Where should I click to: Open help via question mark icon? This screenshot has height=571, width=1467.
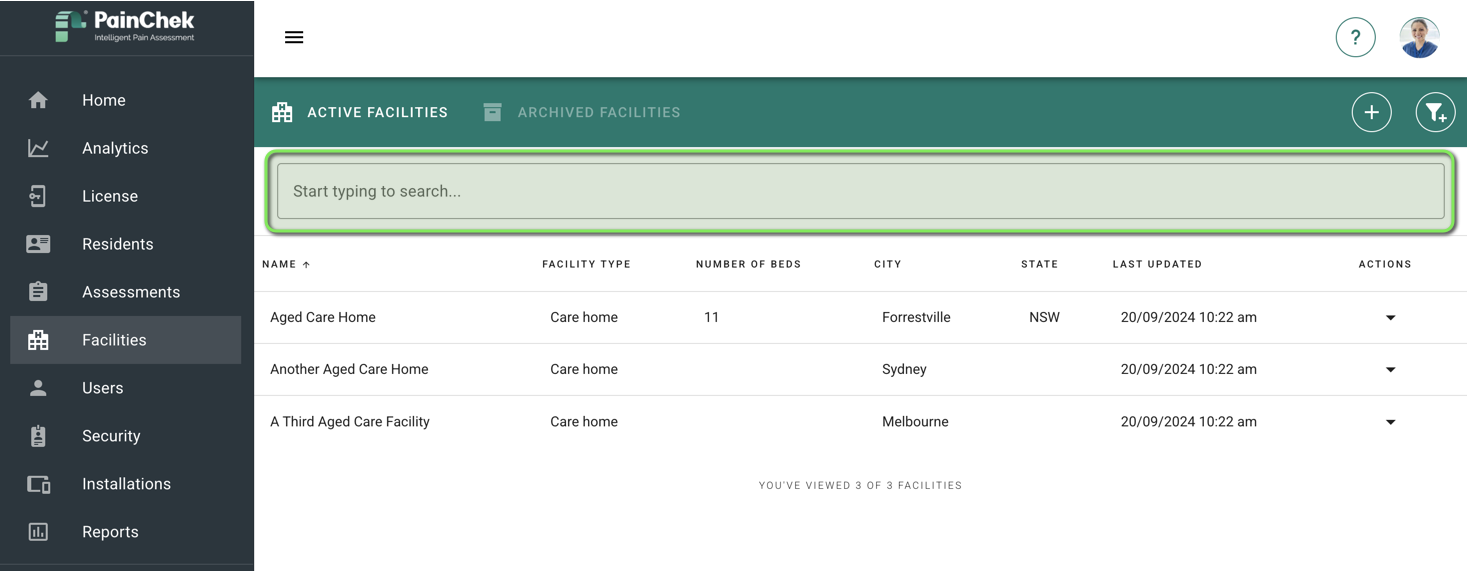click(1355, 38)
